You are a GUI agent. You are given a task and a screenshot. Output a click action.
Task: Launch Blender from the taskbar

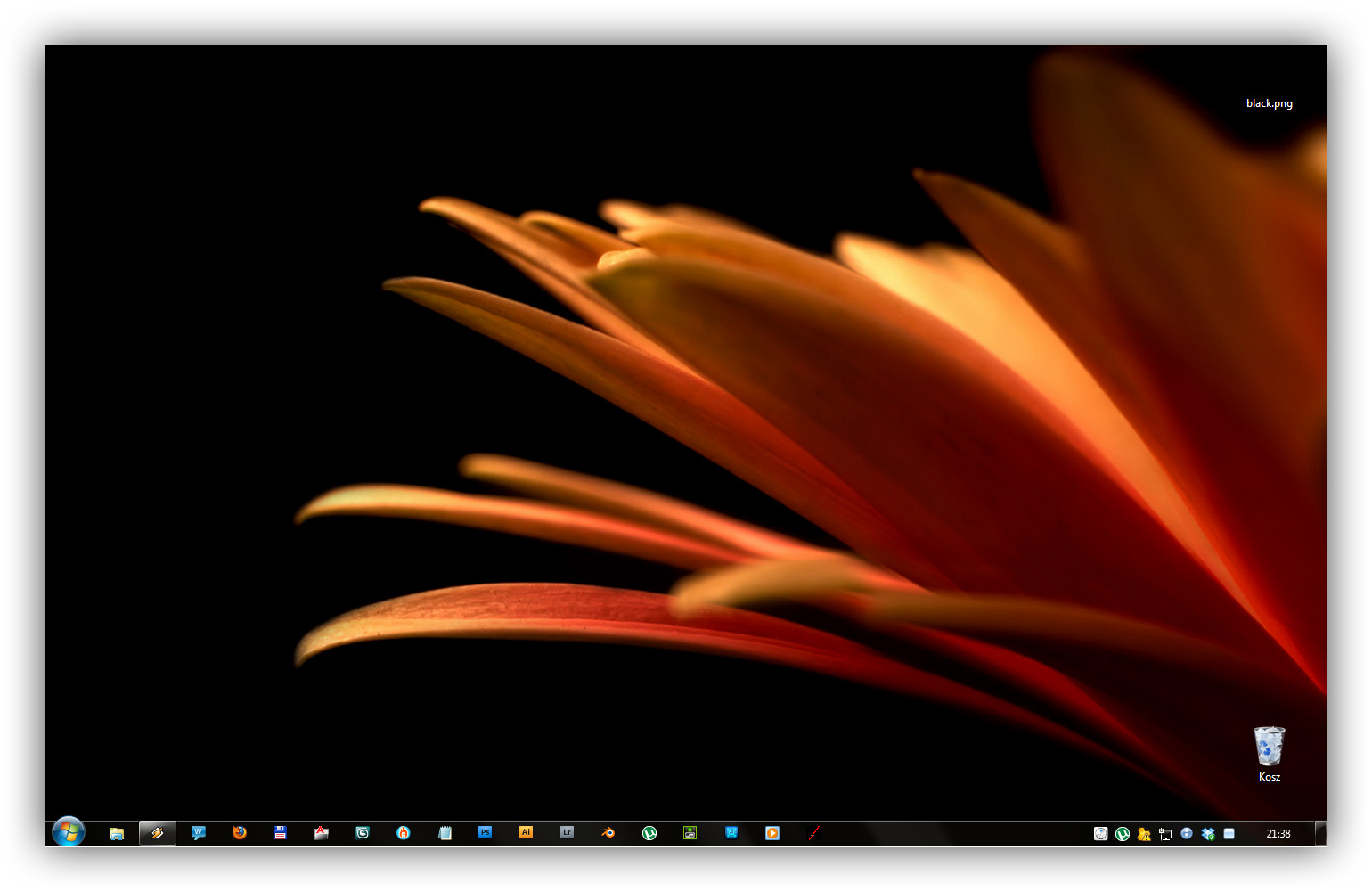pos(608,833)
